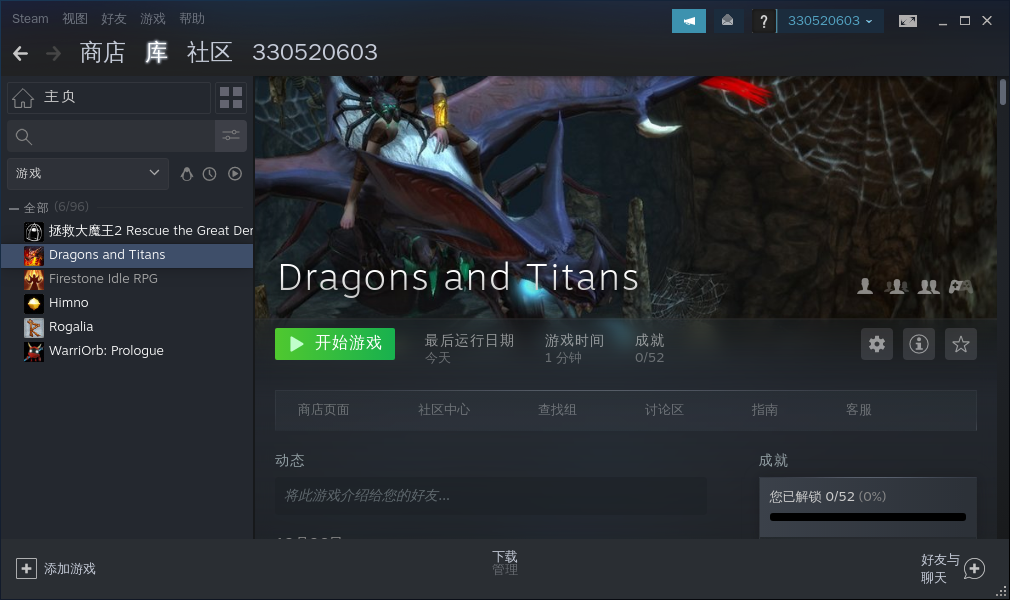Select WarriOrb: Prologue name in list
Image resolution: width=1010 pixels, height=600 pixels.
click(x=106, y=351)
